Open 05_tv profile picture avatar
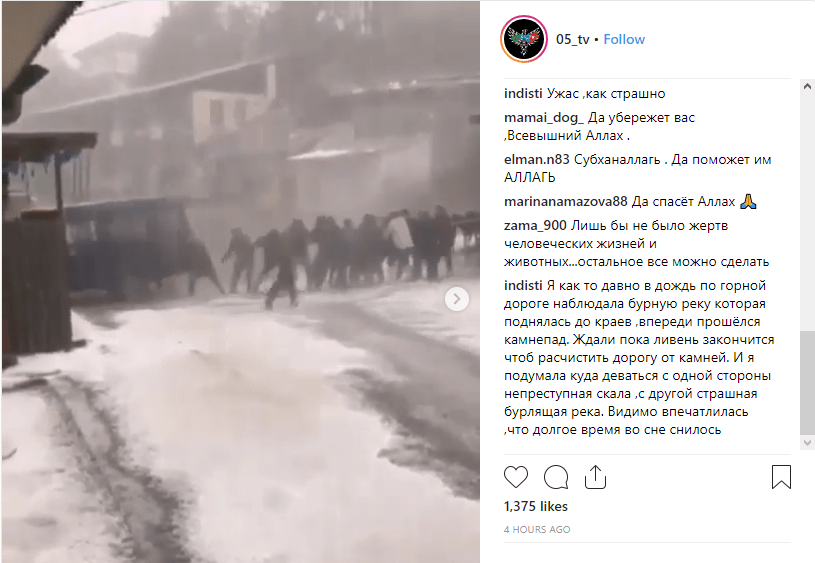815x563 pixels. [524, 39]
